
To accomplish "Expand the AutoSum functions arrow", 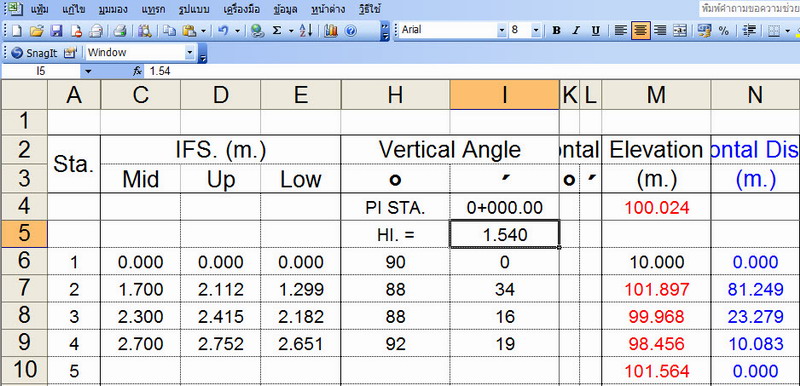I will pos(291,31).
